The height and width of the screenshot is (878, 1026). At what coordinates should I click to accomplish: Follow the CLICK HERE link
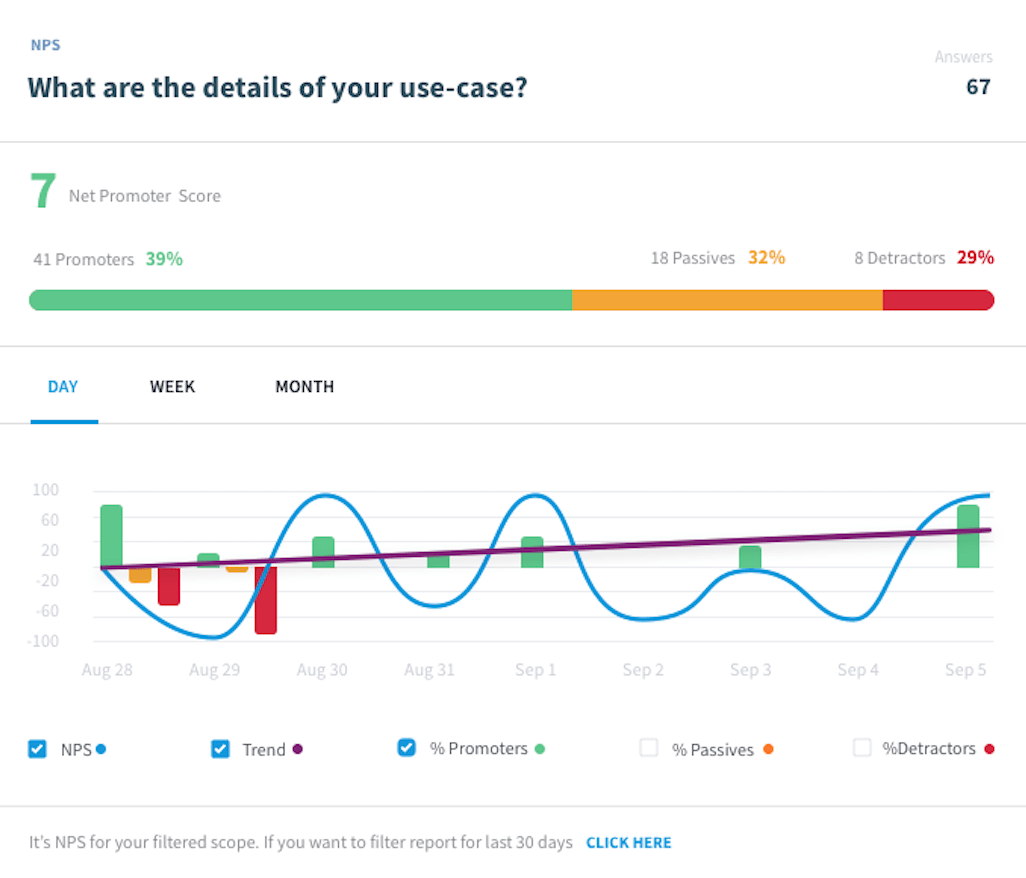[x=628, y=843]
